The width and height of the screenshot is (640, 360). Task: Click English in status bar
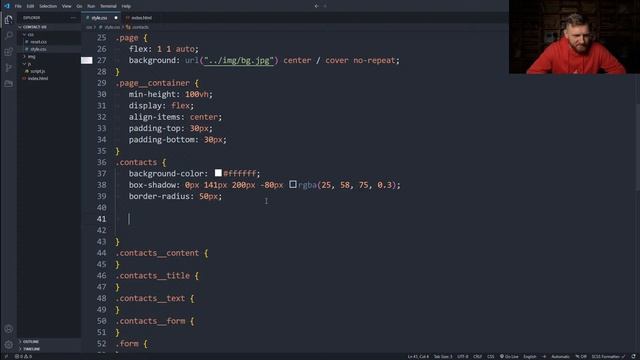(530, 356)
